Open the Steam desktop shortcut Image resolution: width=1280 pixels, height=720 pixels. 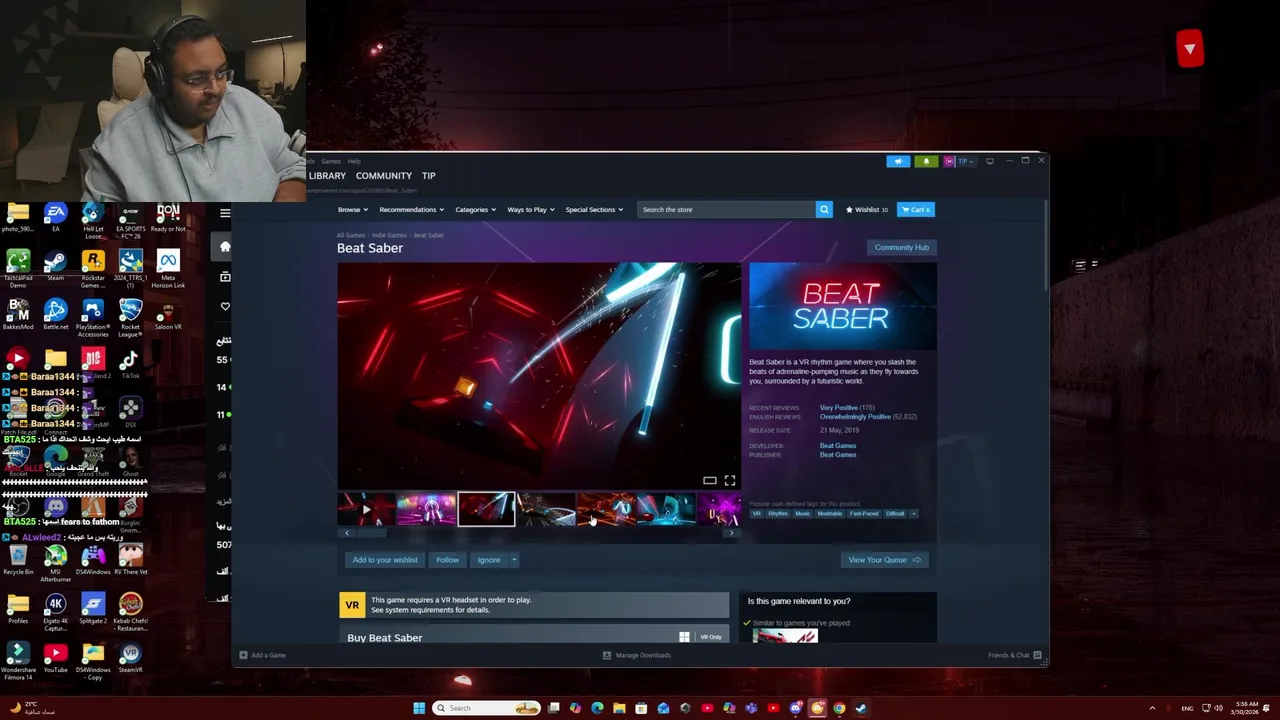tap(55, 266)
